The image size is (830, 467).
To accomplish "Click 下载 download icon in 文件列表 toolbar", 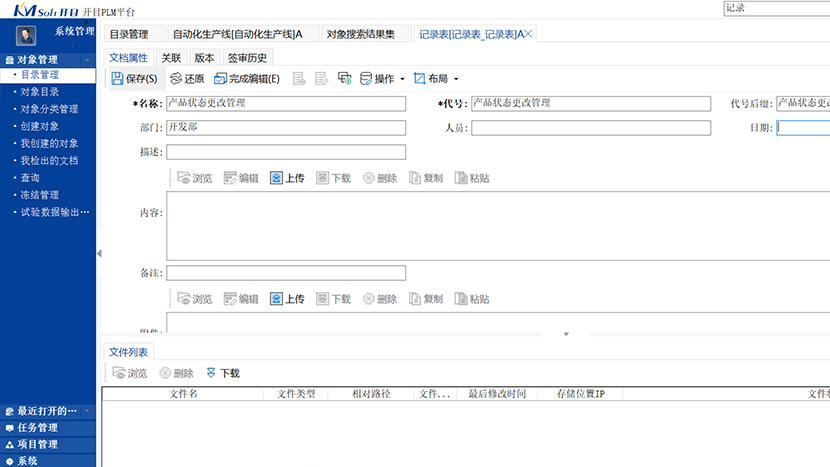I will click(211, 373).
